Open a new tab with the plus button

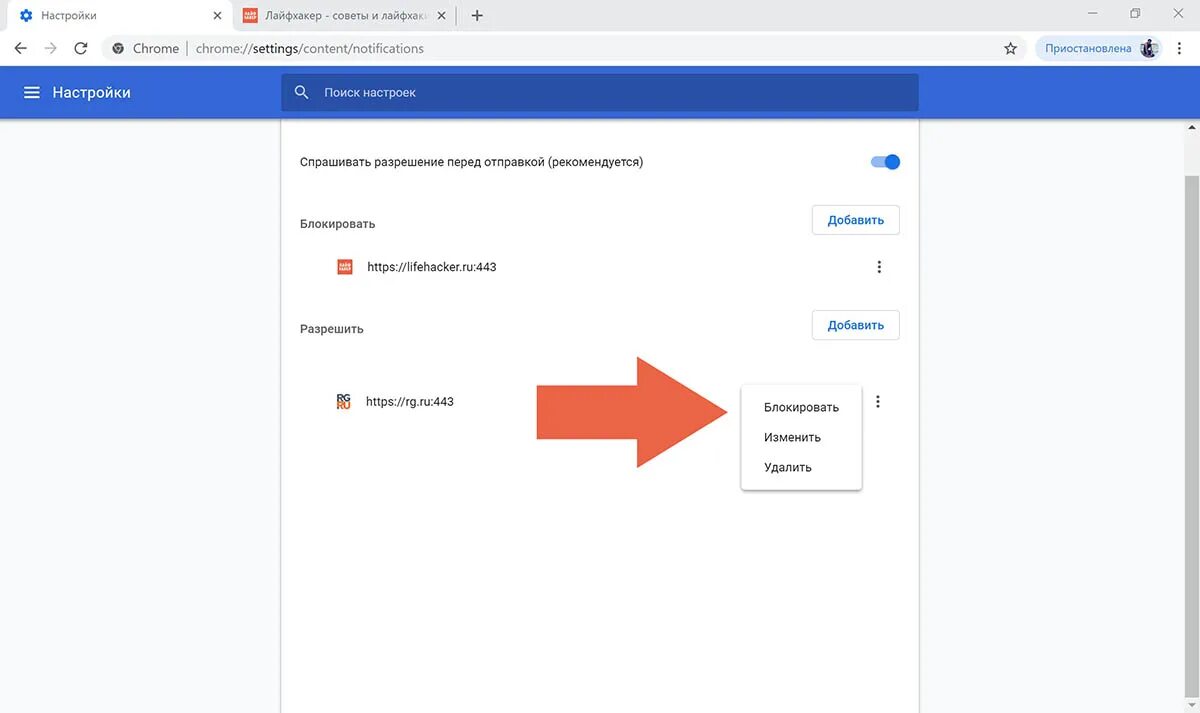(x=477, y=16)
